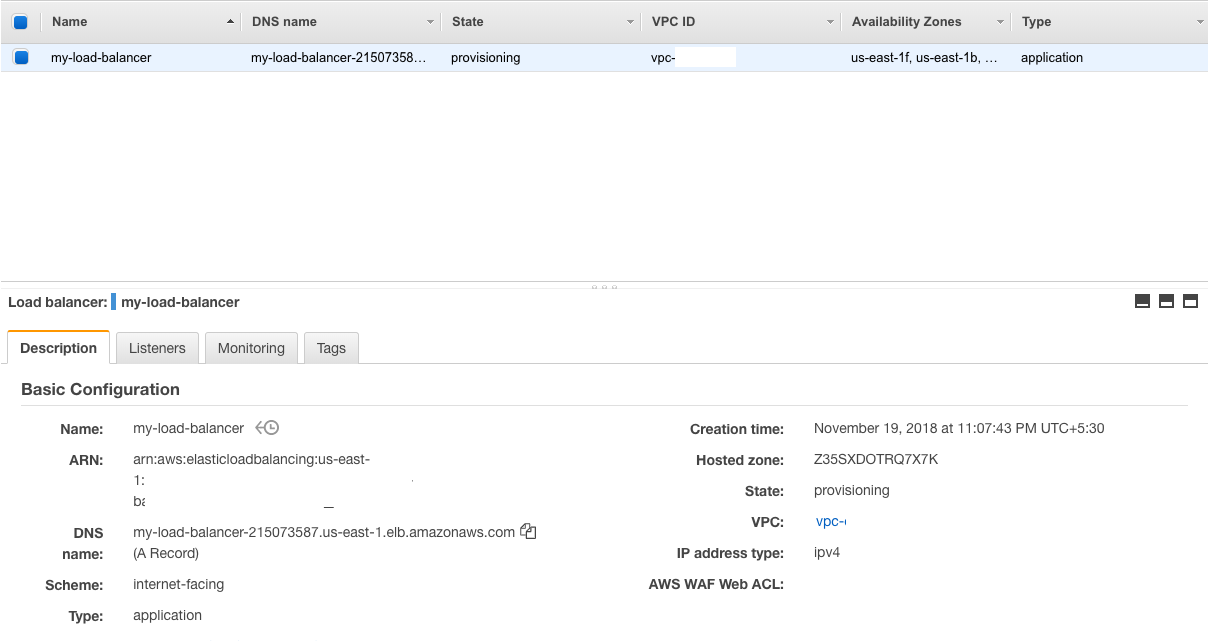Copy the DNS name to clipboard
The width and height of the screenshot is (1219, 643).
point(528,532)
